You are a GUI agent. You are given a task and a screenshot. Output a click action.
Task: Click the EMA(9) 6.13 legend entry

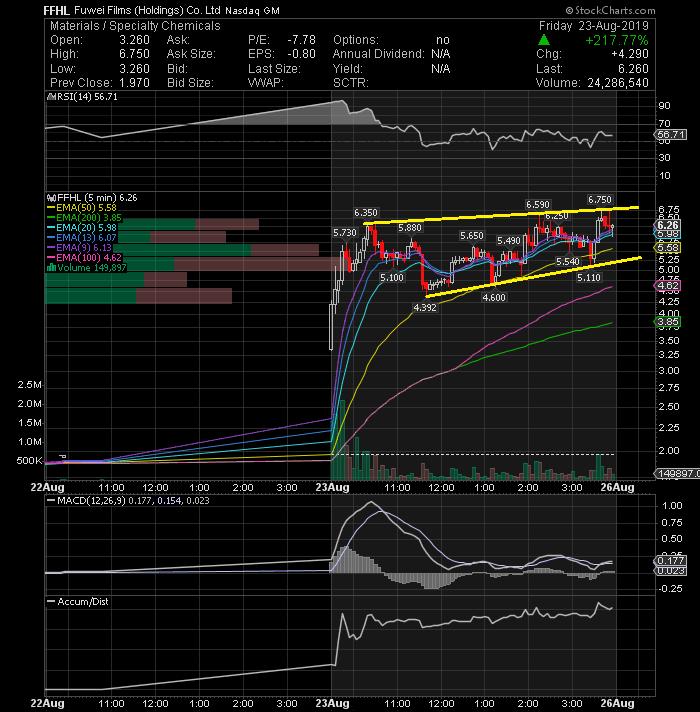pyautogui.click(x=84, y=248)
